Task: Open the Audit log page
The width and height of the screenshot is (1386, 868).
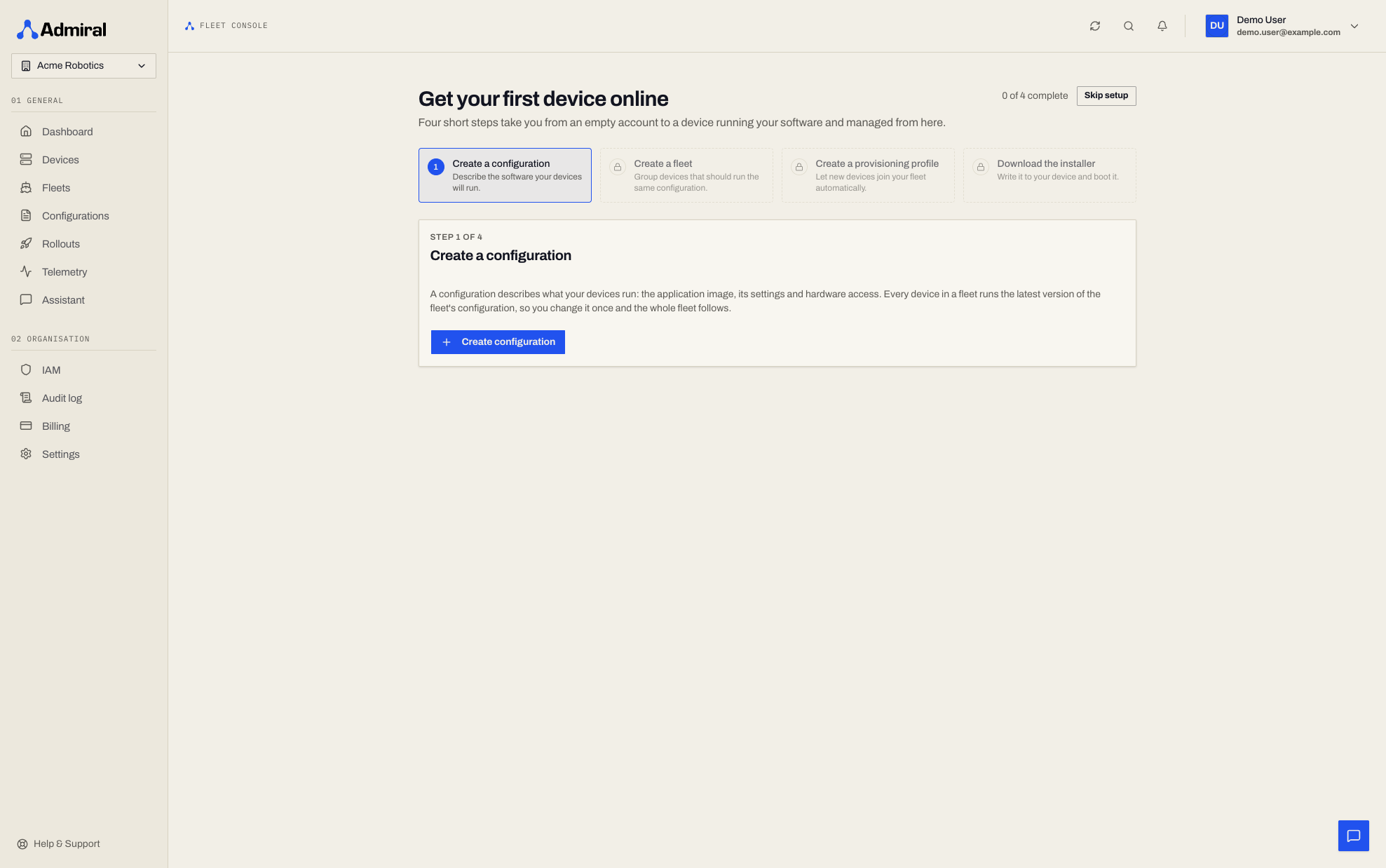Action: [x=83, y=398]
